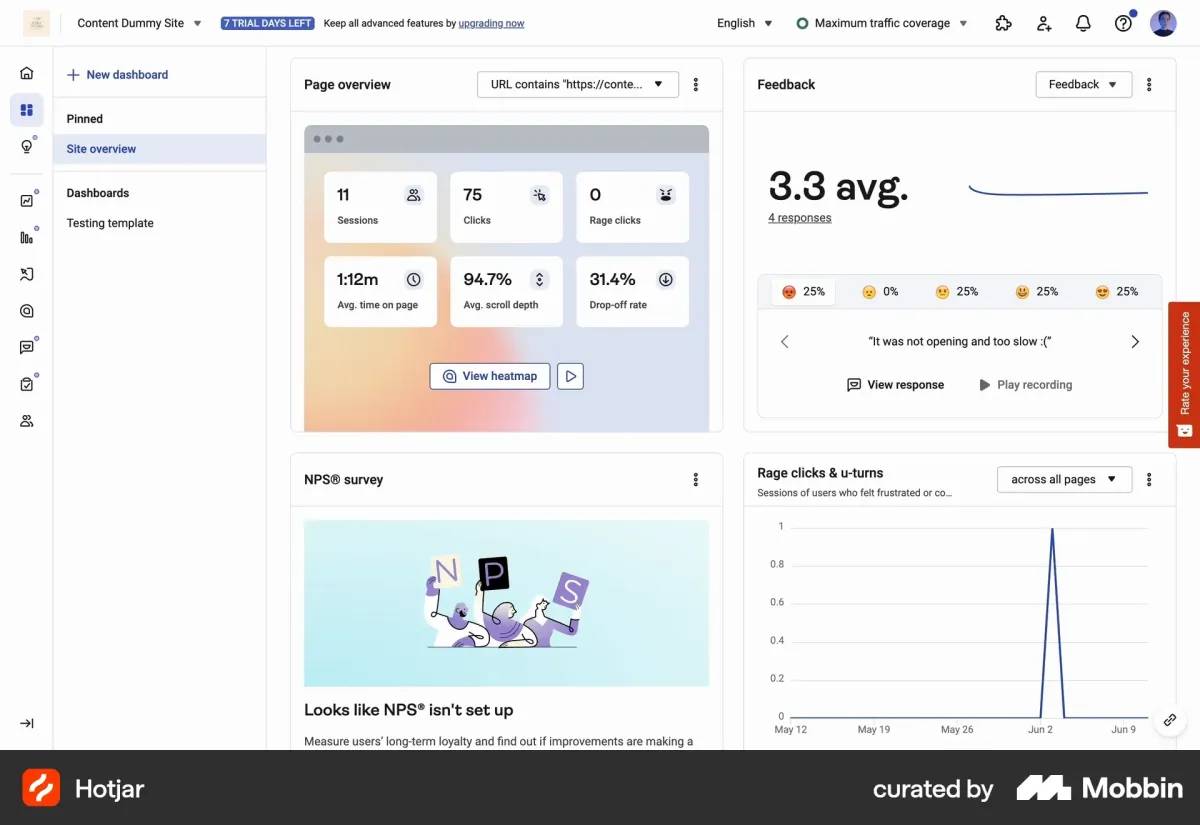Open the Testing template dashboard
Viewport: 1200px width, 825px height.
pyautogui.click(x=110, y=223)
